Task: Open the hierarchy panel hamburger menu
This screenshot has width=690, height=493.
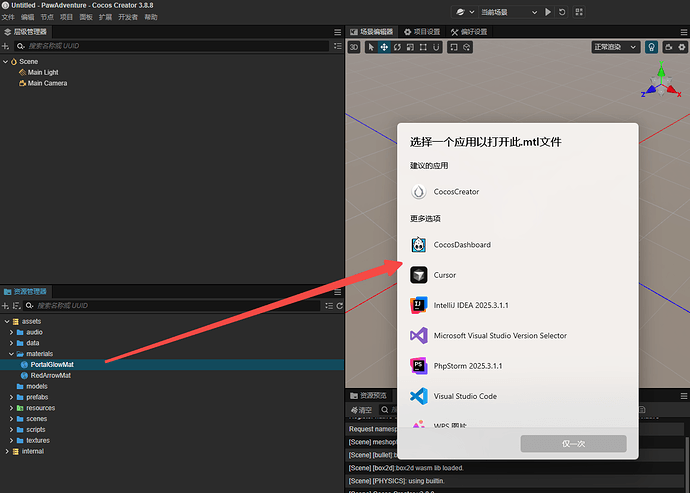Action: (x=338, y=32)
